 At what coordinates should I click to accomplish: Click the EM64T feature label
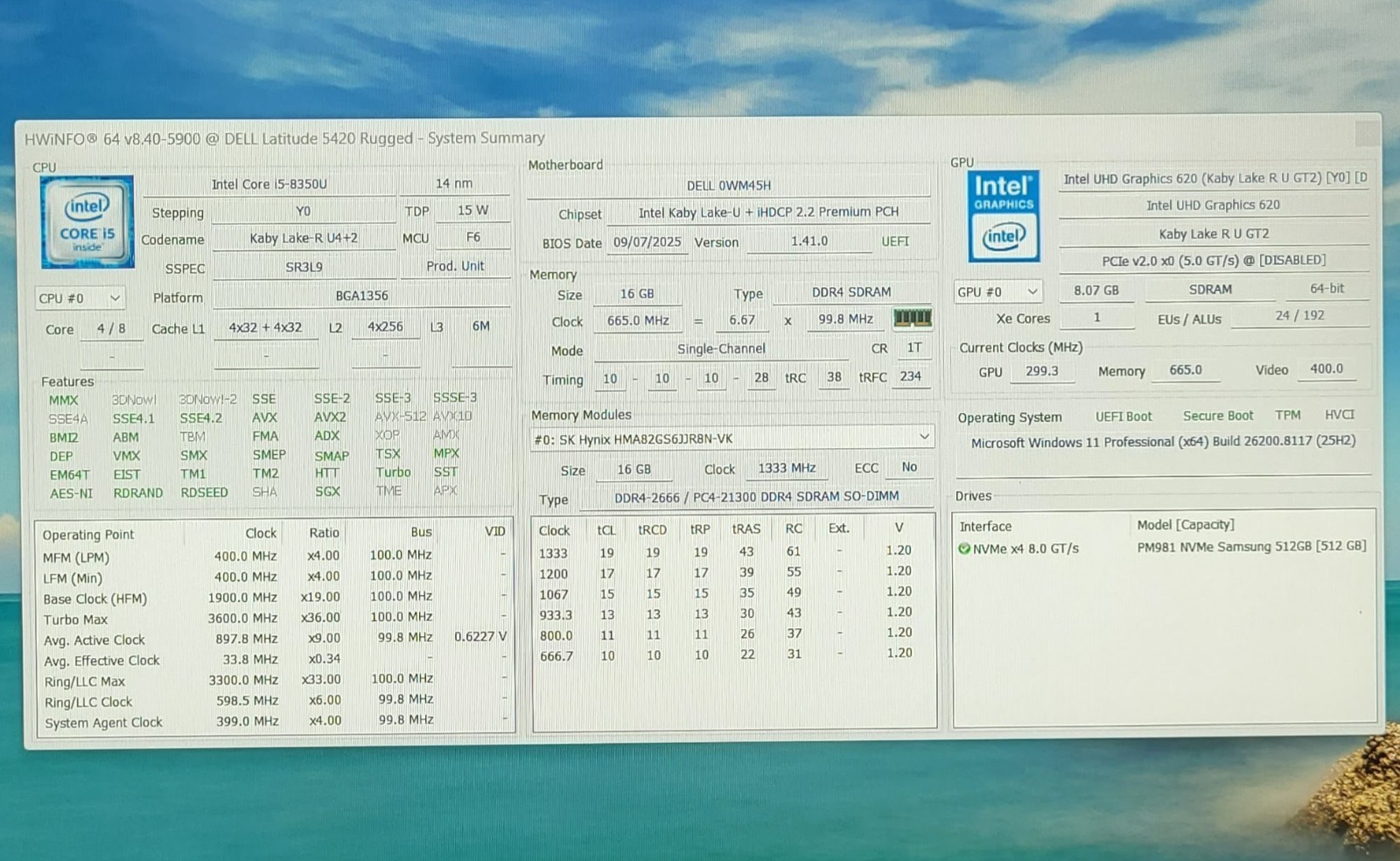click(70, 475)
